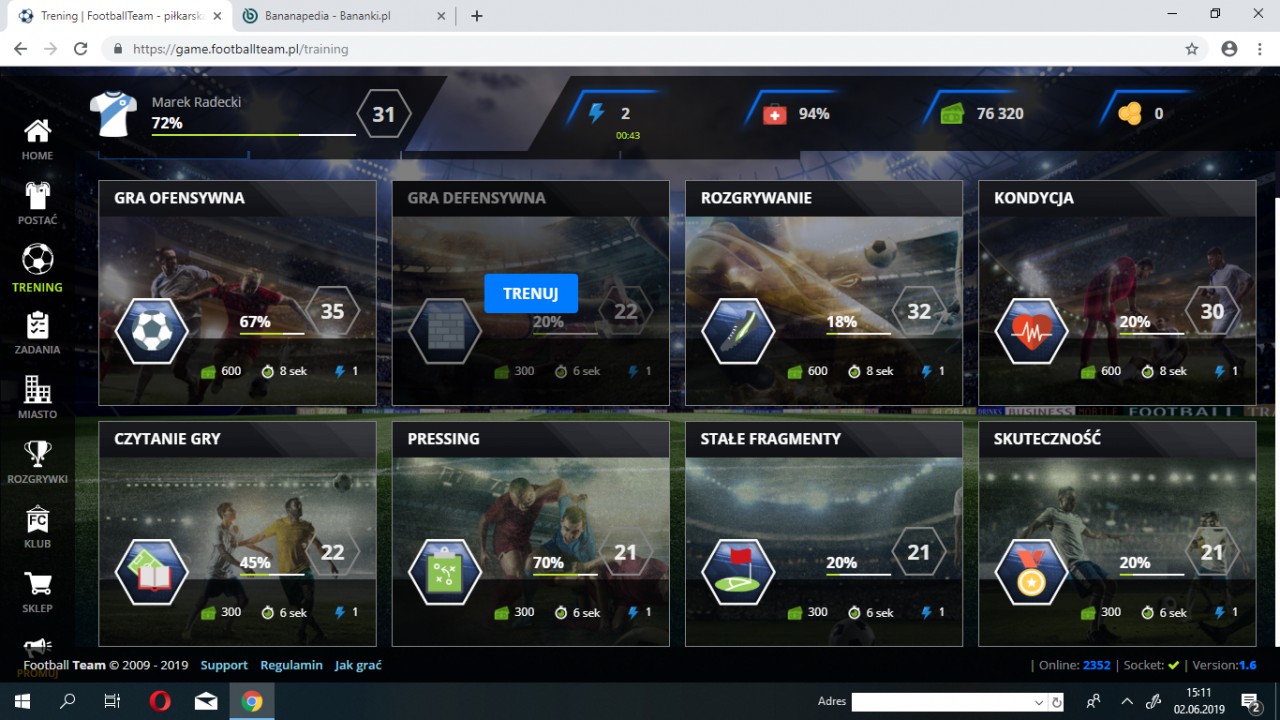1280x720 pixels.
Task: Open the Mail app on taskbar
Action: pyautogui.click(x=206, y=701)
